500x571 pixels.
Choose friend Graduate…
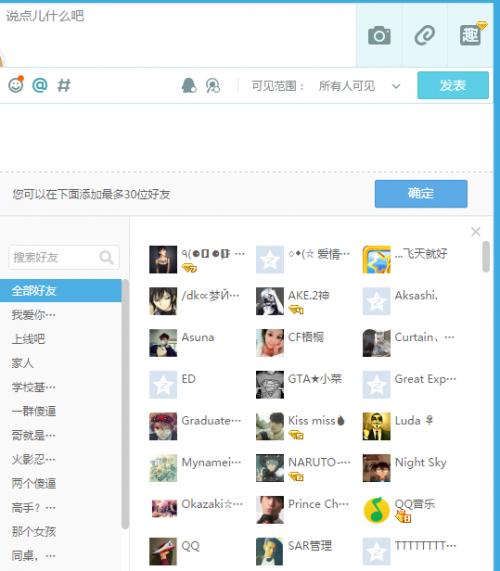click(195, 426)
